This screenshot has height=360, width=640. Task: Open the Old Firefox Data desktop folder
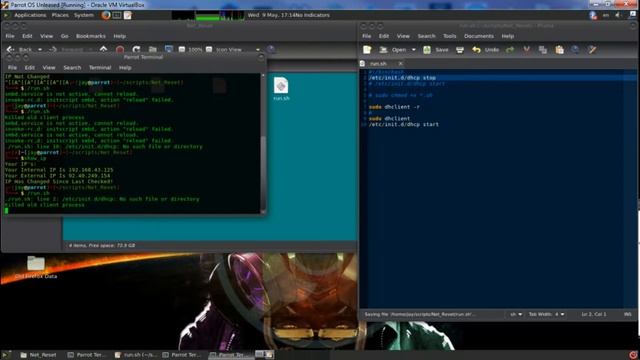36,267
